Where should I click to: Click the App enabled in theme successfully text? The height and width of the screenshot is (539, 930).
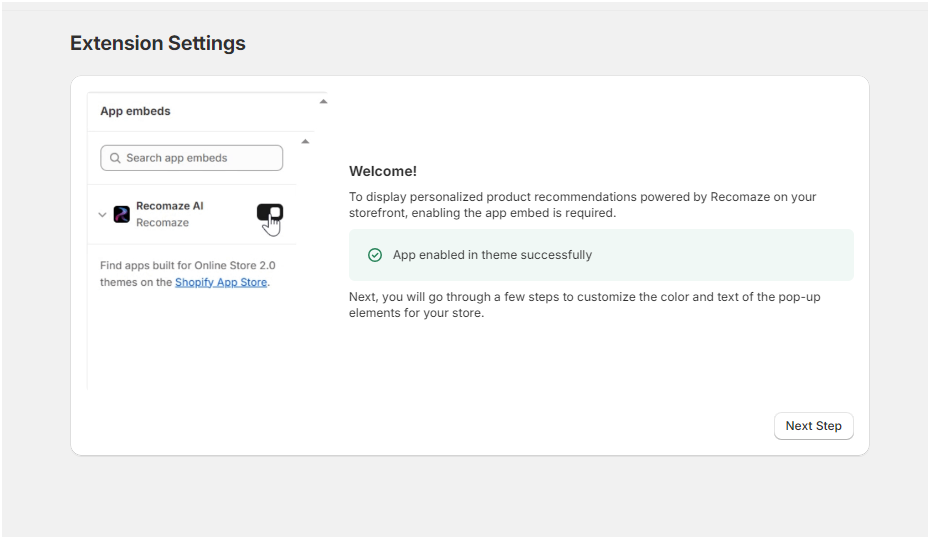(492, 255)
